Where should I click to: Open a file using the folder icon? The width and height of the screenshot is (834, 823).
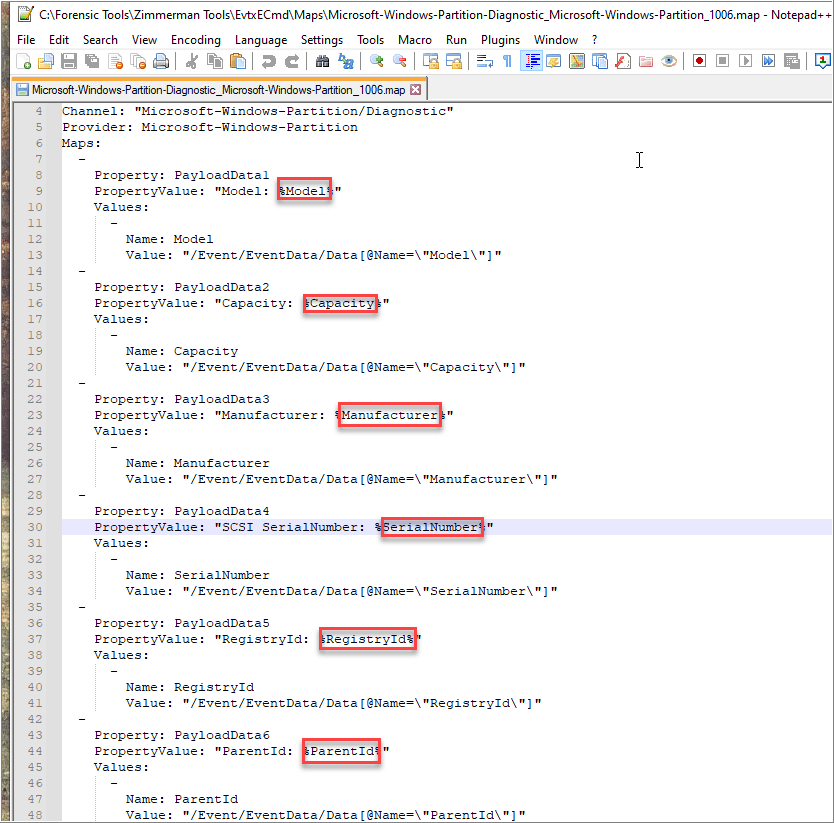(46, 62)
